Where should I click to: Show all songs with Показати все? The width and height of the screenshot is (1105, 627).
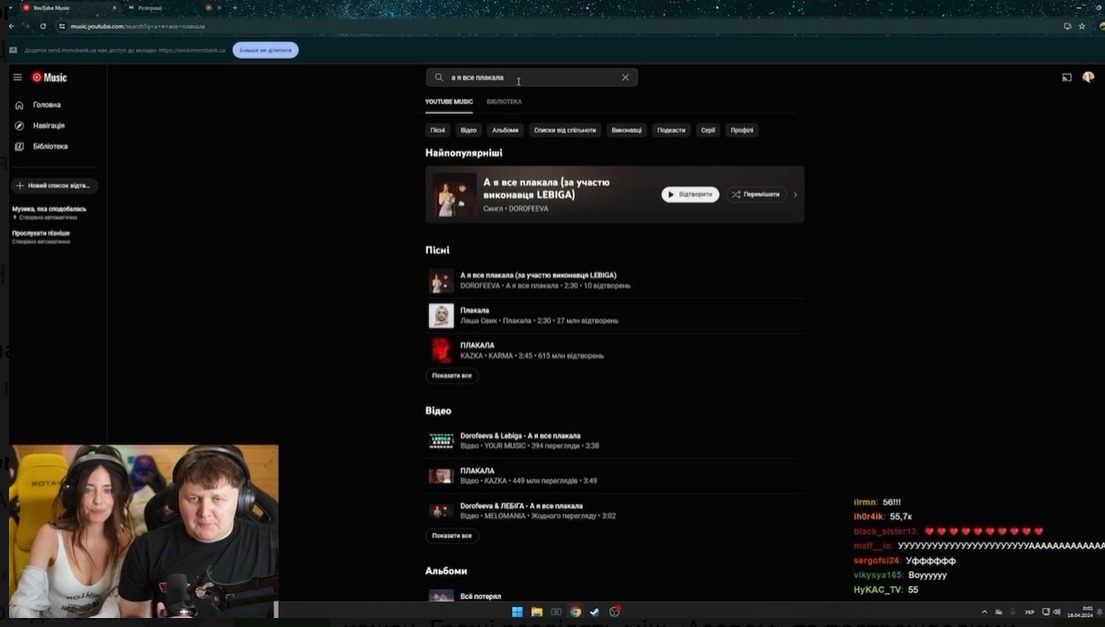click(452, 376)
